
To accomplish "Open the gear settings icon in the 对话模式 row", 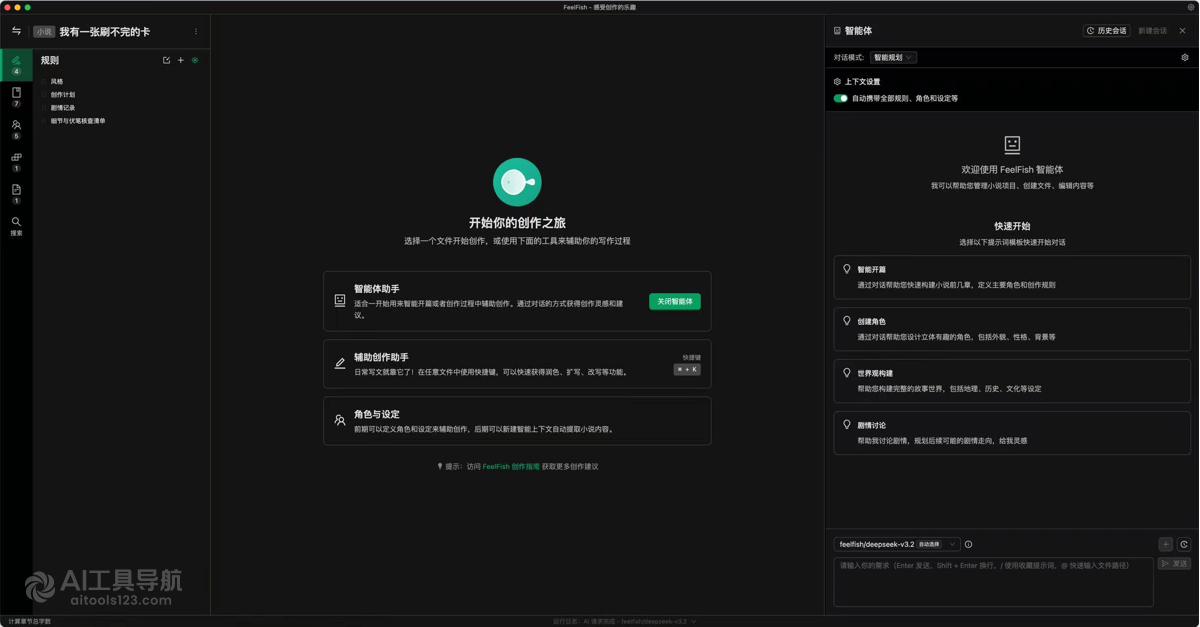I will click(1185, 58).
